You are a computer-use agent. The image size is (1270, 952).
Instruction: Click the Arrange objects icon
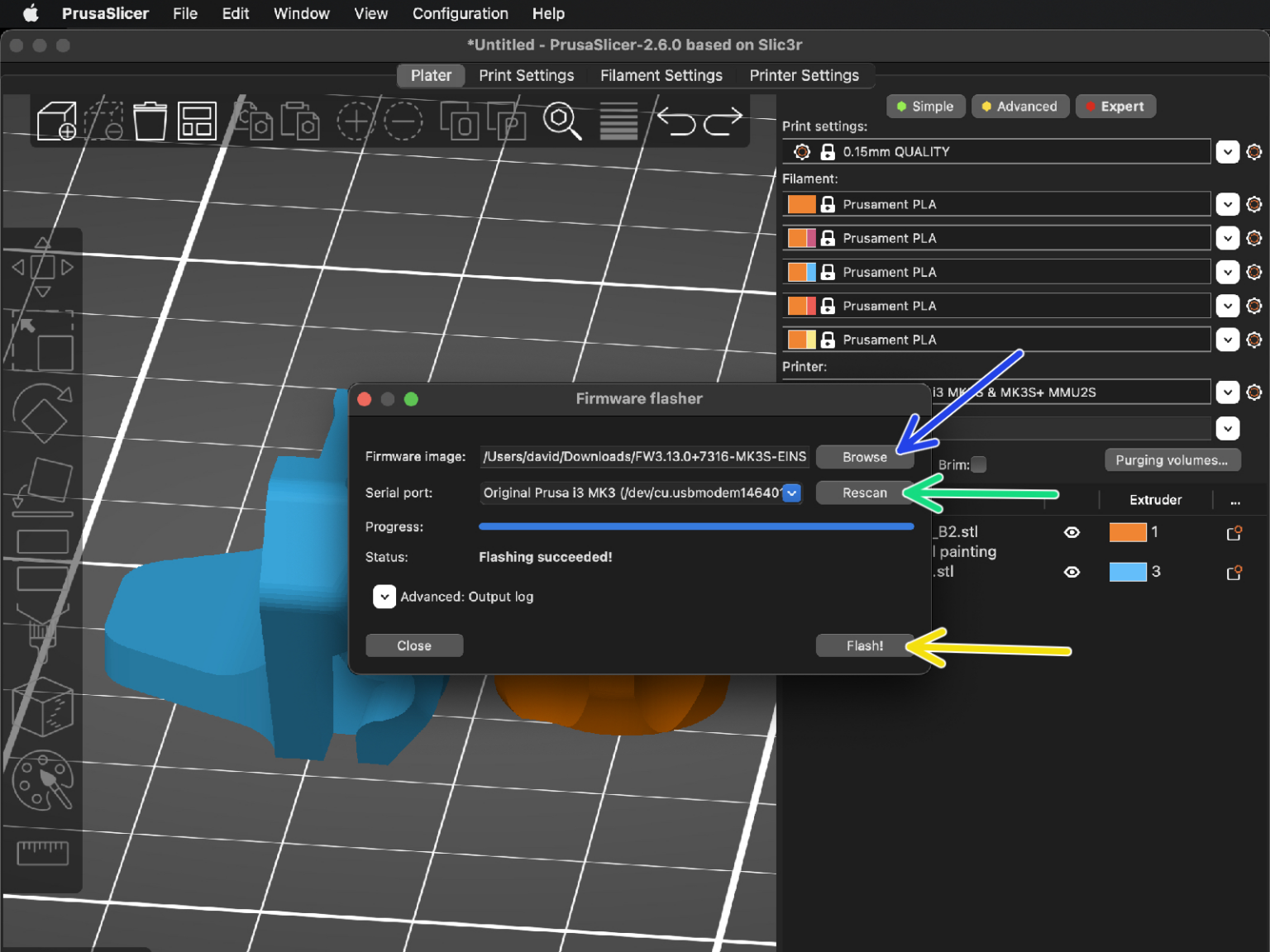coord(197,121)
